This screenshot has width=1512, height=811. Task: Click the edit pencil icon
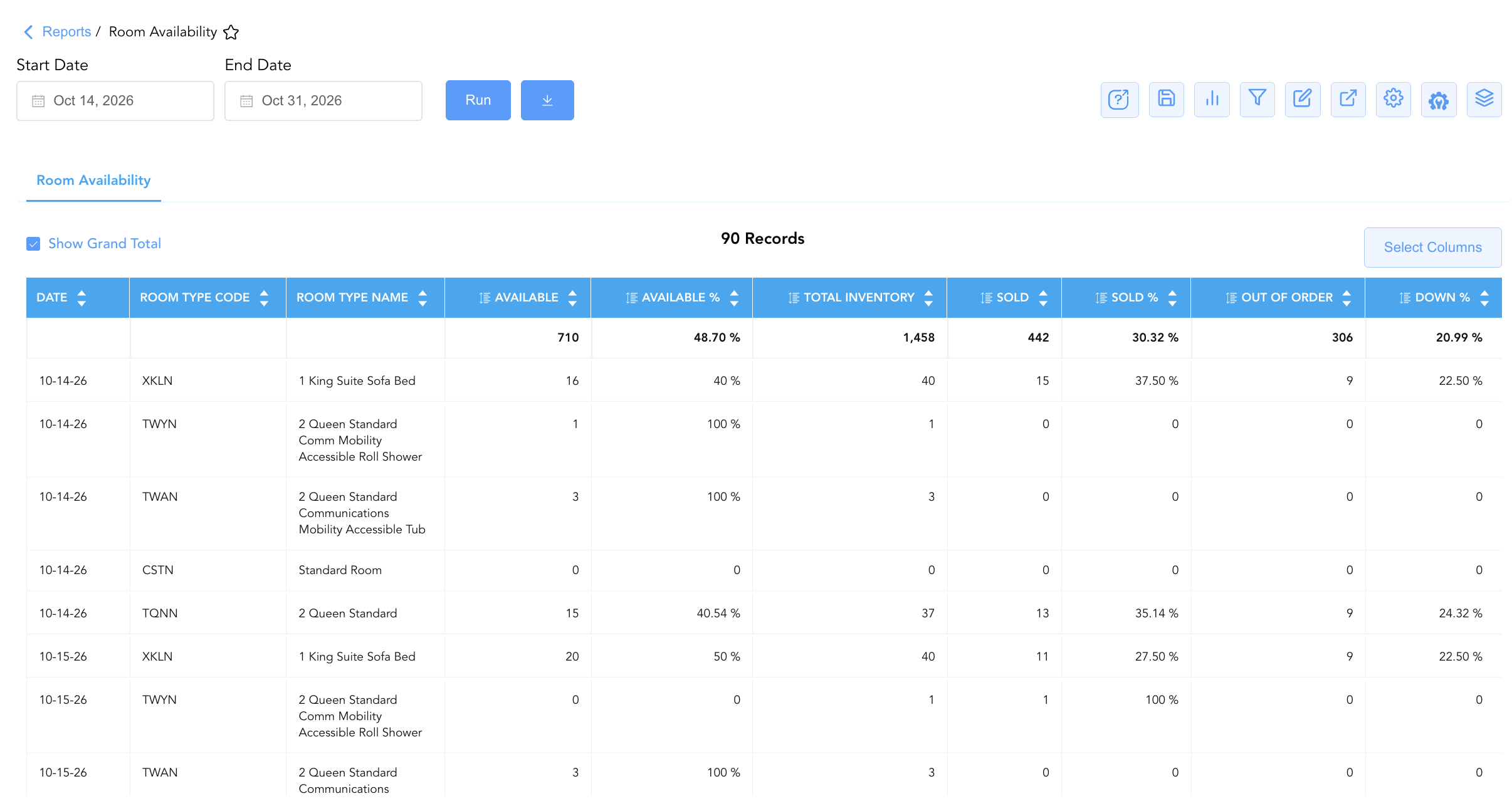coord(1303,100)
